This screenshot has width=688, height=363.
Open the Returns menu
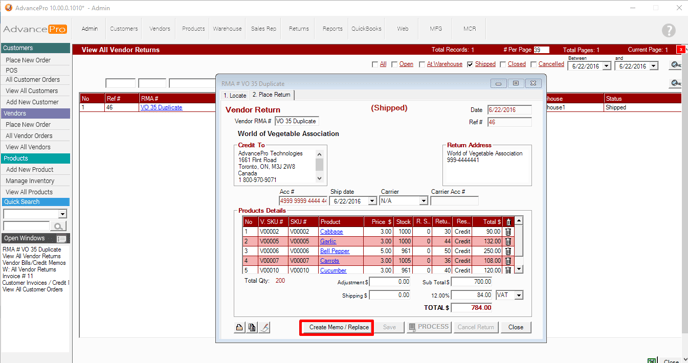[299, 29]
